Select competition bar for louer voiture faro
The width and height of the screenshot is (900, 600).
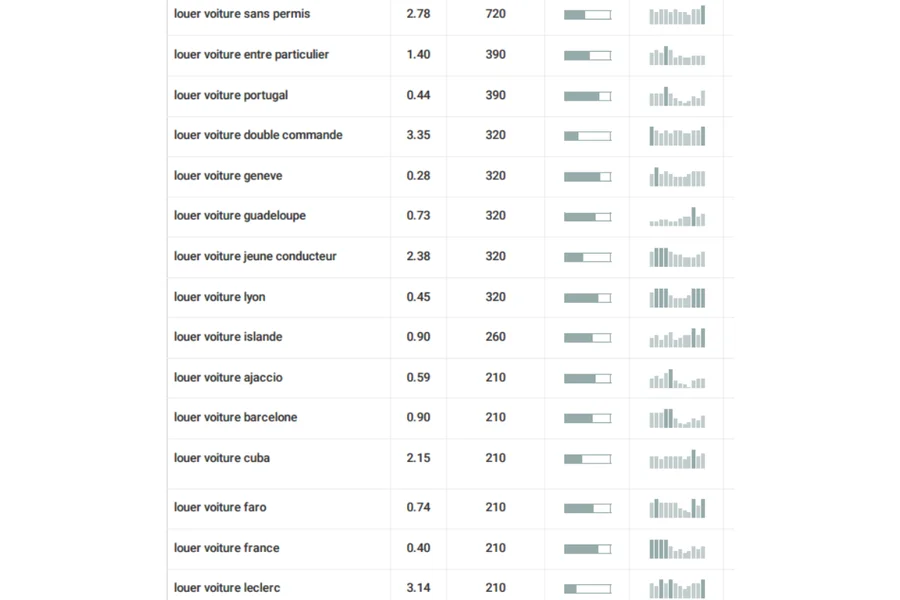pyautogui.click(x=587, y=508)
